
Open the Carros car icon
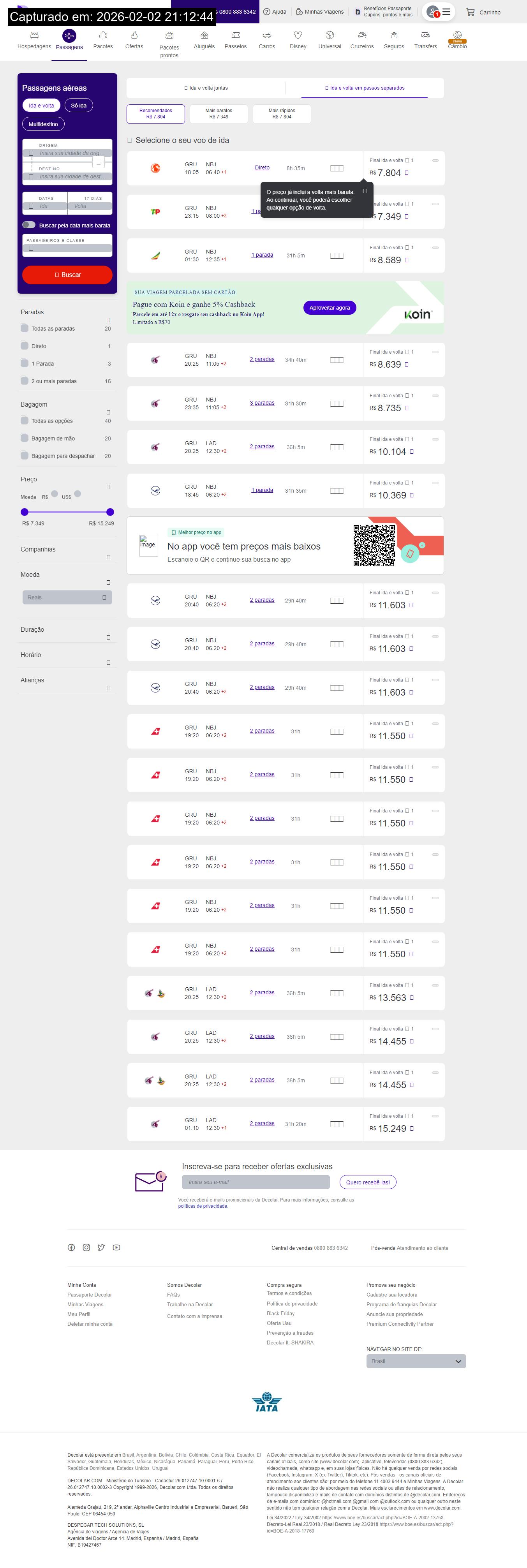tap(266, 35)
